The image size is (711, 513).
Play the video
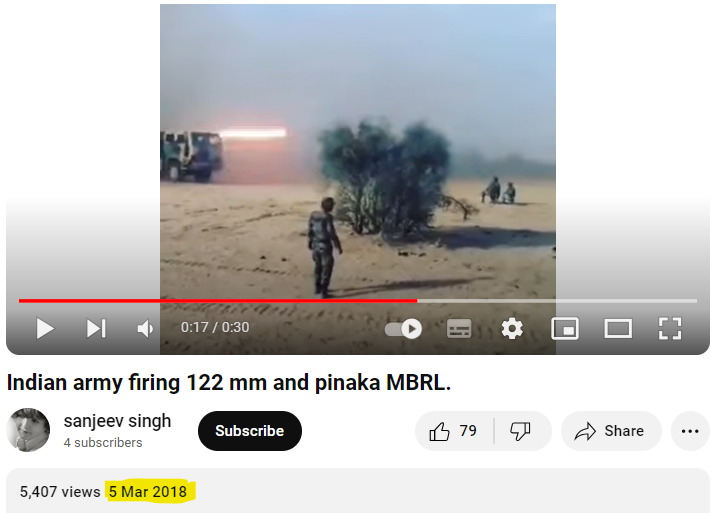[x=45, y=328]
